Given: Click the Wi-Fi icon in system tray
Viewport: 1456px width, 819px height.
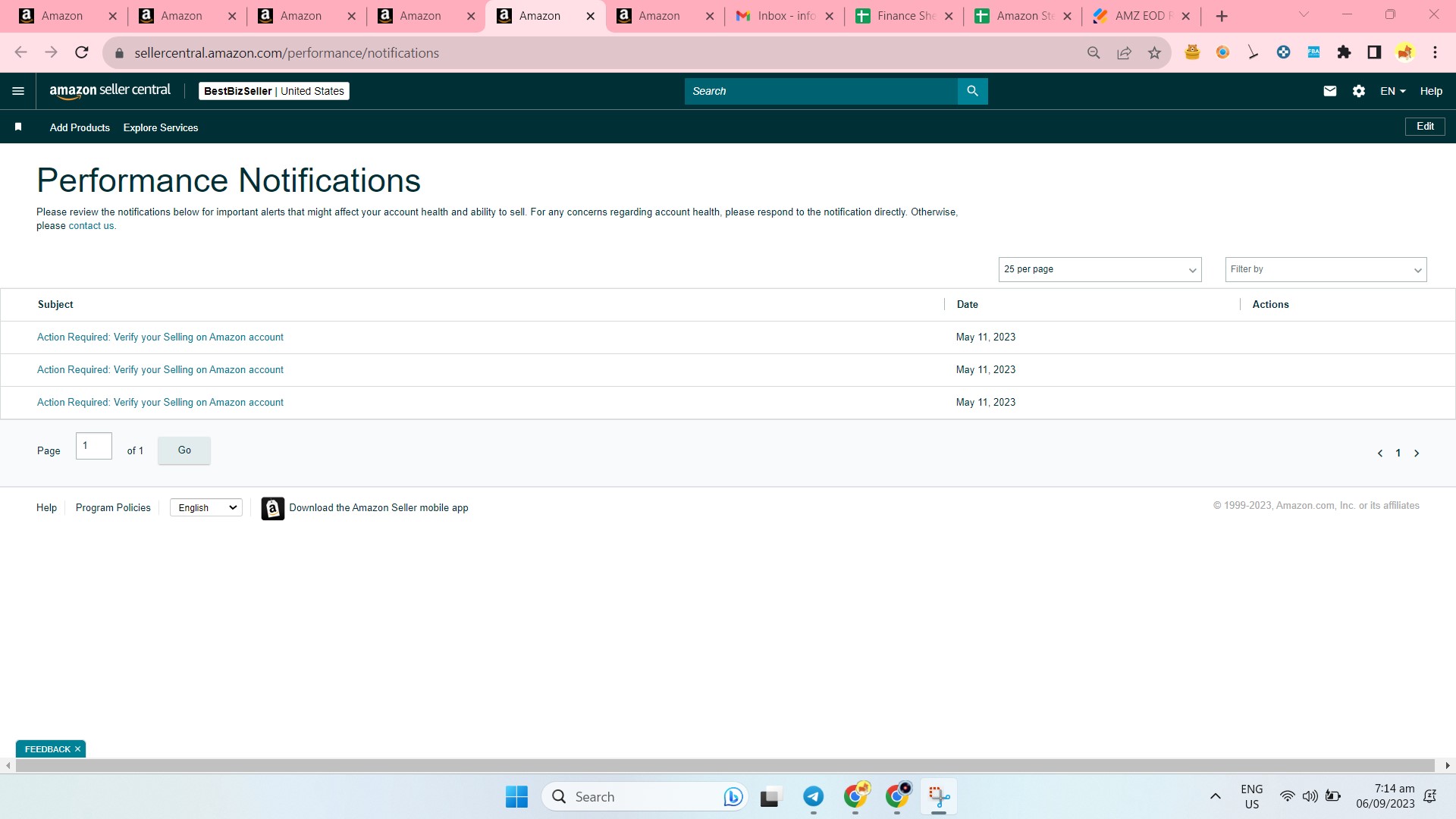Looking at the screenshot, I should (1287, 796).
